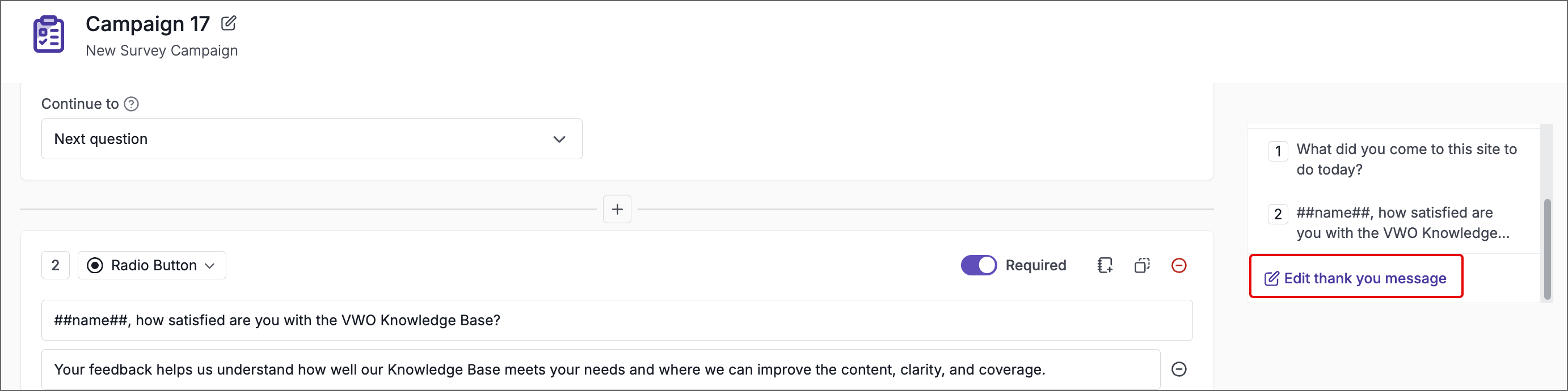Open the Continue to dropdown showing Next question
Viewport: 1568px width, 391px height.
coord(311,139)
